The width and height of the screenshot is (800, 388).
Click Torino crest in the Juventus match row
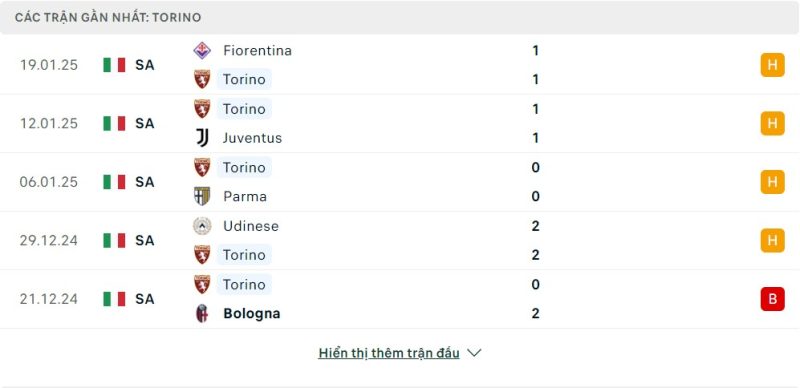(202, 109)
